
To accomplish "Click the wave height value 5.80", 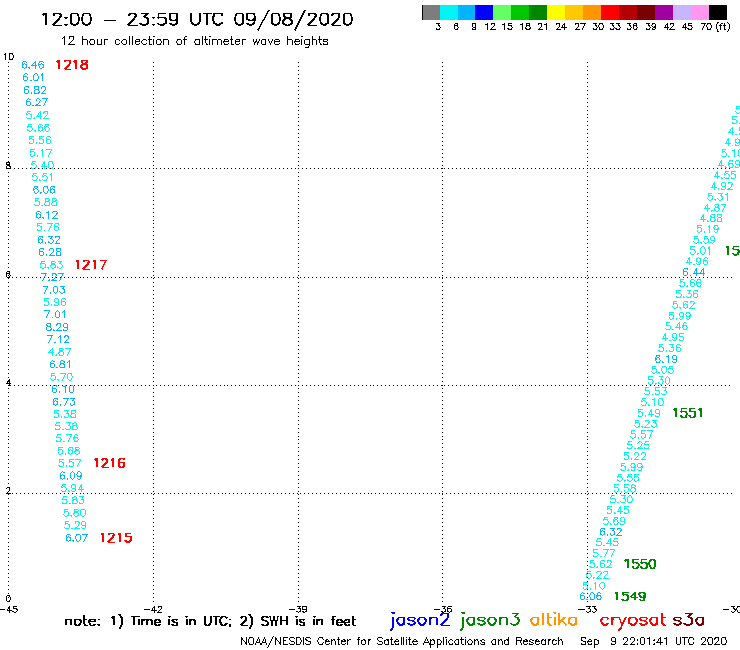I will [x=75, y=513].
